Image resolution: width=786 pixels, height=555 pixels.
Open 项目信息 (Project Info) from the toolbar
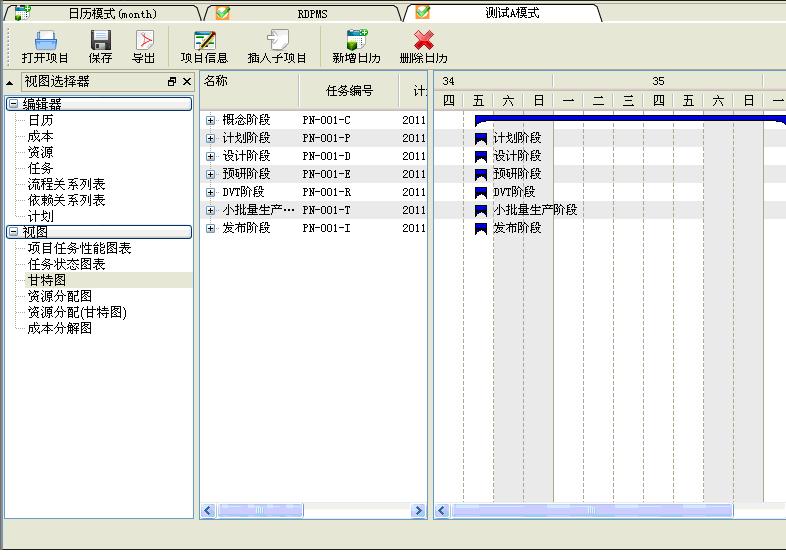pos(204,40)
